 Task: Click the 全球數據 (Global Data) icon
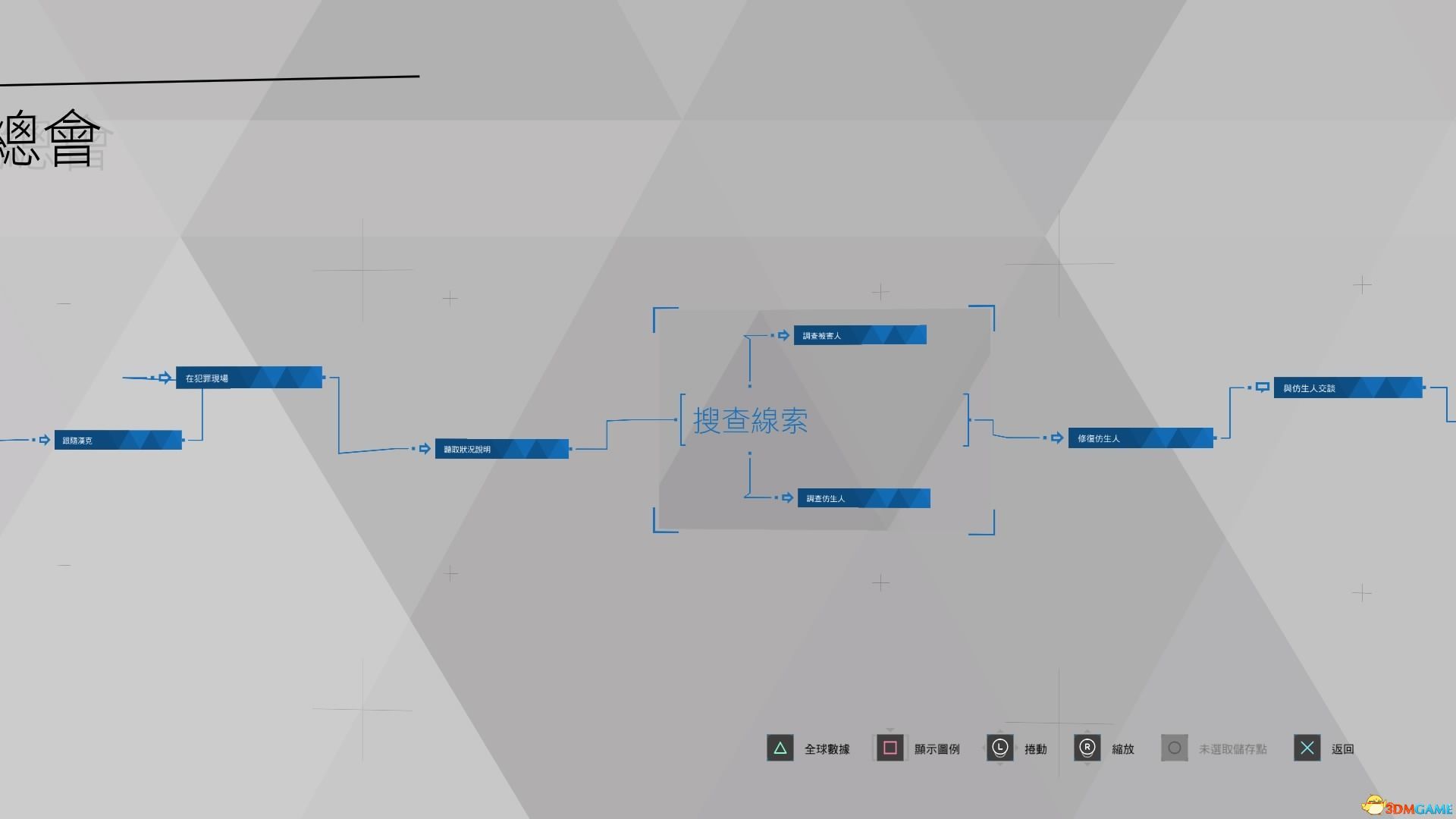tap(780, 748)
